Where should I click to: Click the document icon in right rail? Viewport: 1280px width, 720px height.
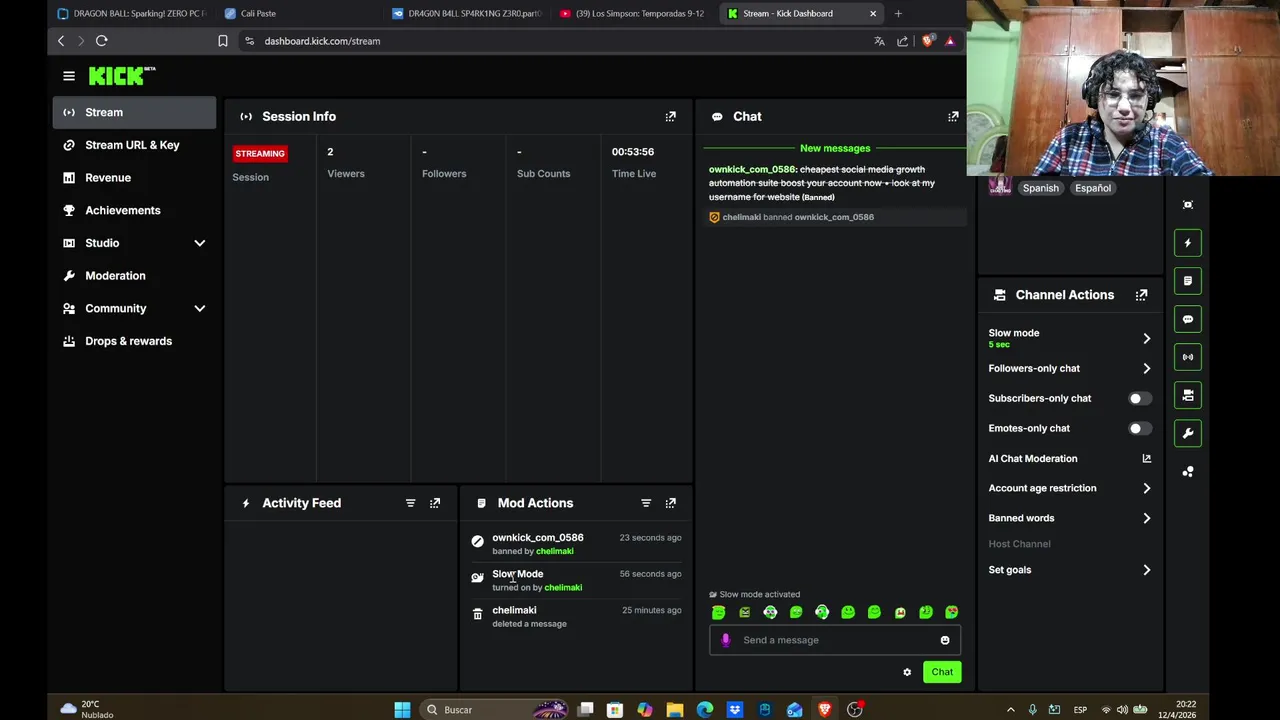(x=1188, y=281)
